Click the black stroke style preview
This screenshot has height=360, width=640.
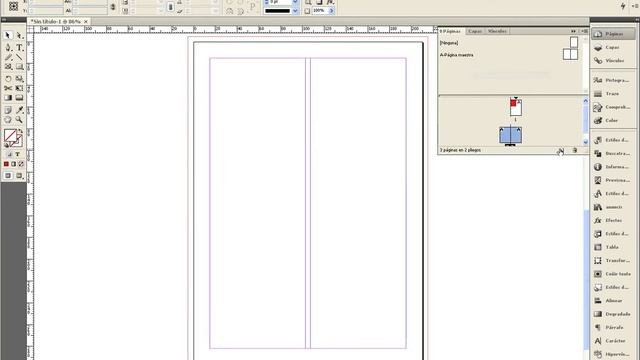point(277,11)
